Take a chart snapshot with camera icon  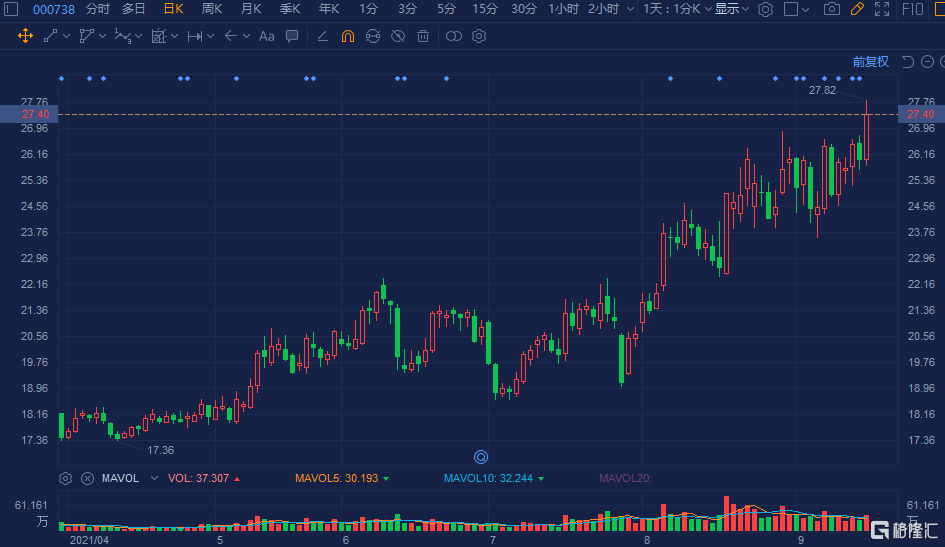[x=832, y=9]
